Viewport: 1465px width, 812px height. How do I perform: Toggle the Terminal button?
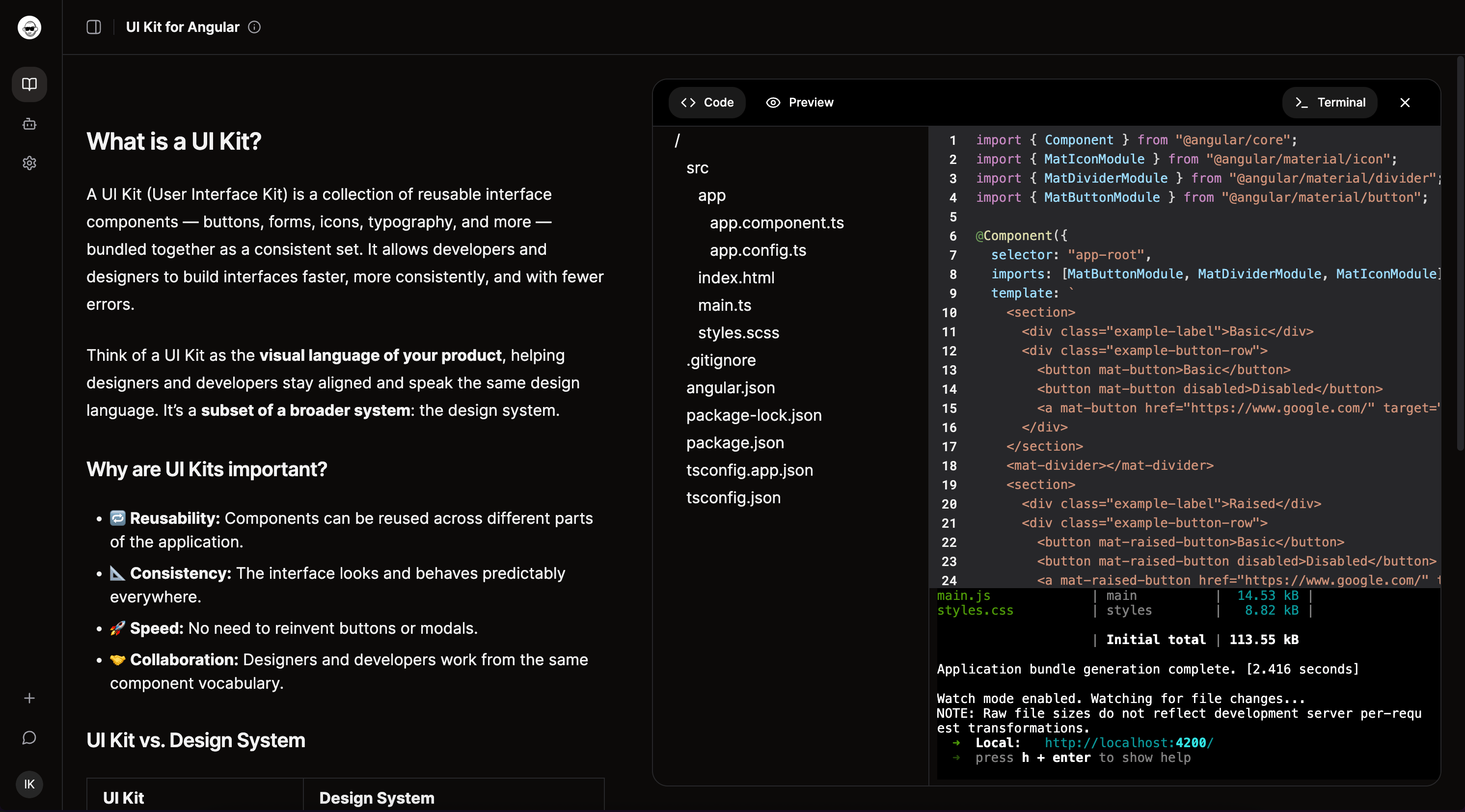[x=1329, y=102]
